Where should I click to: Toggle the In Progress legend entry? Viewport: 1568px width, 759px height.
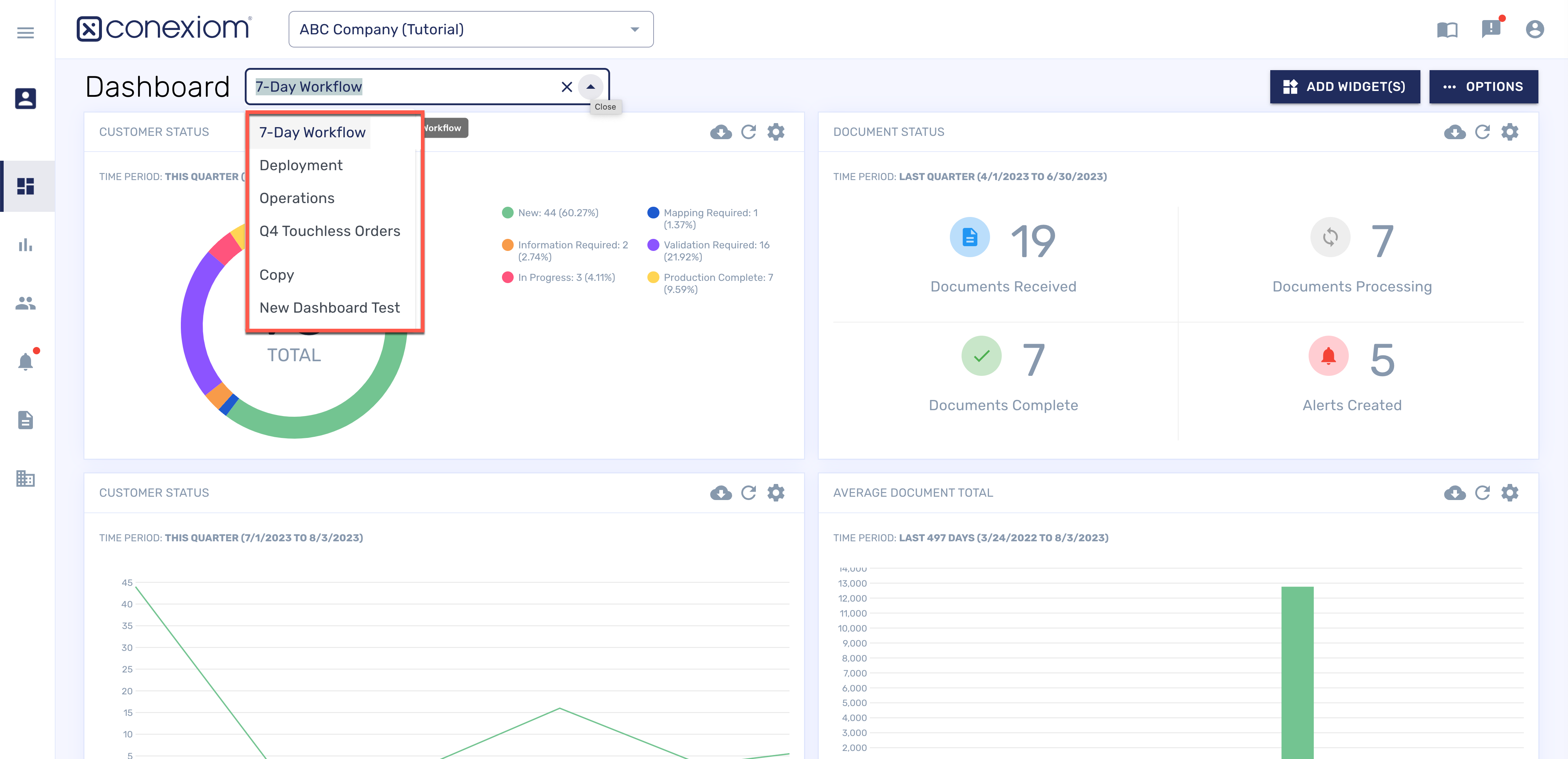click(x=566, y=278)
